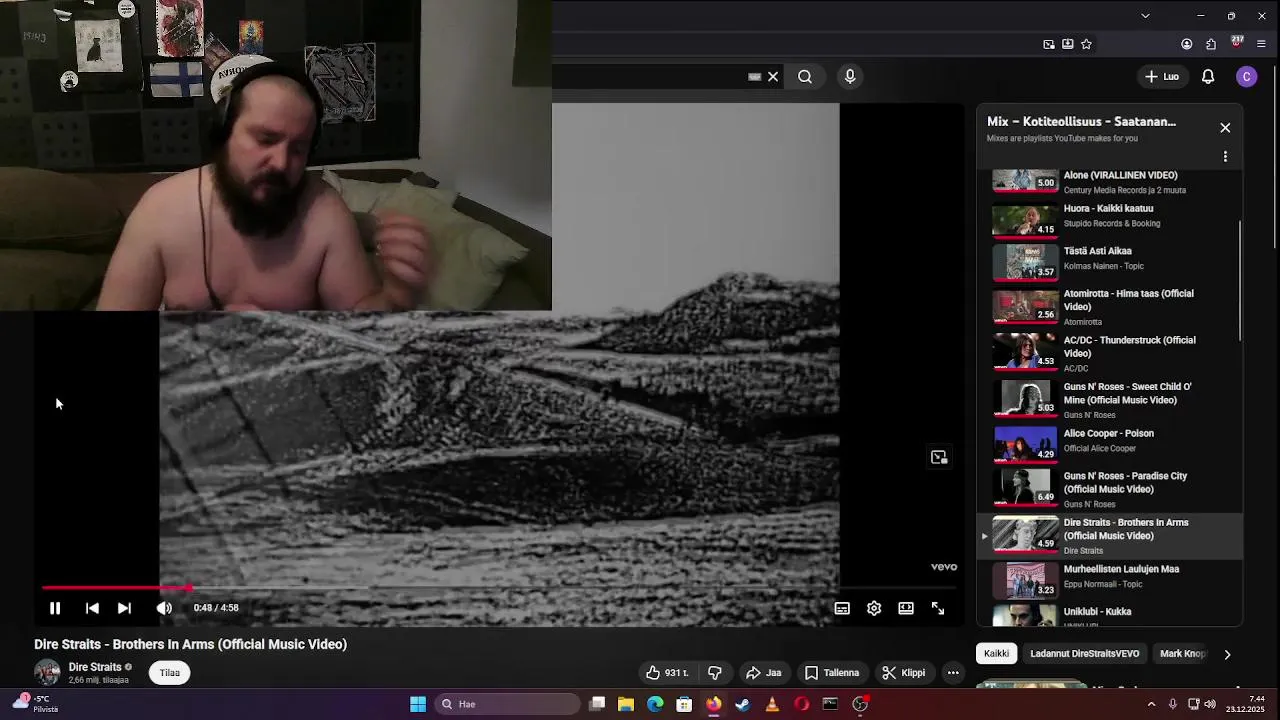
Task: Open the purple C account avatar menu
Action: [x=1246, y=77]
